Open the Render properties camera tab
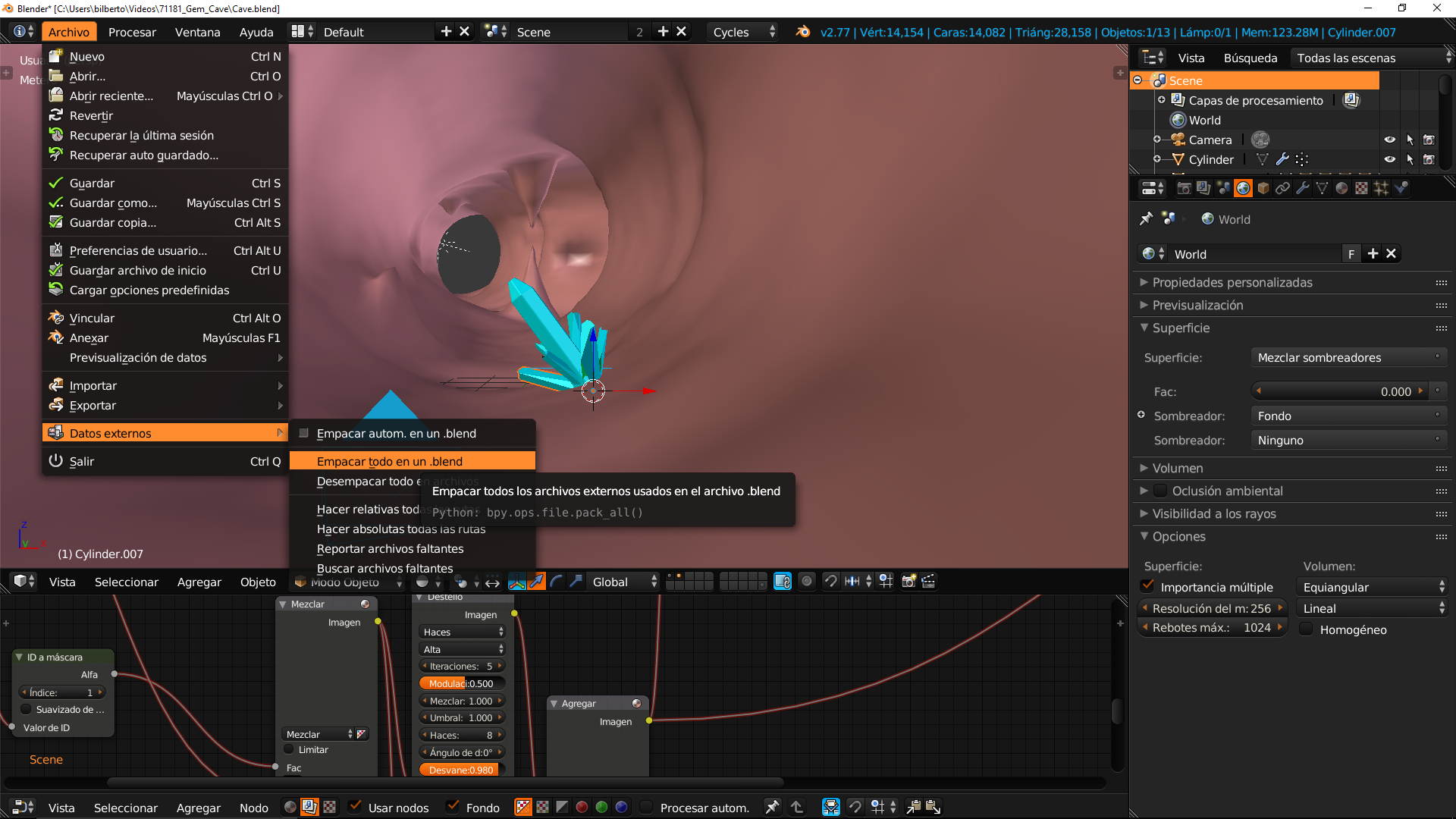This screenshot has width=1456, height=819. coord(1184,188)
